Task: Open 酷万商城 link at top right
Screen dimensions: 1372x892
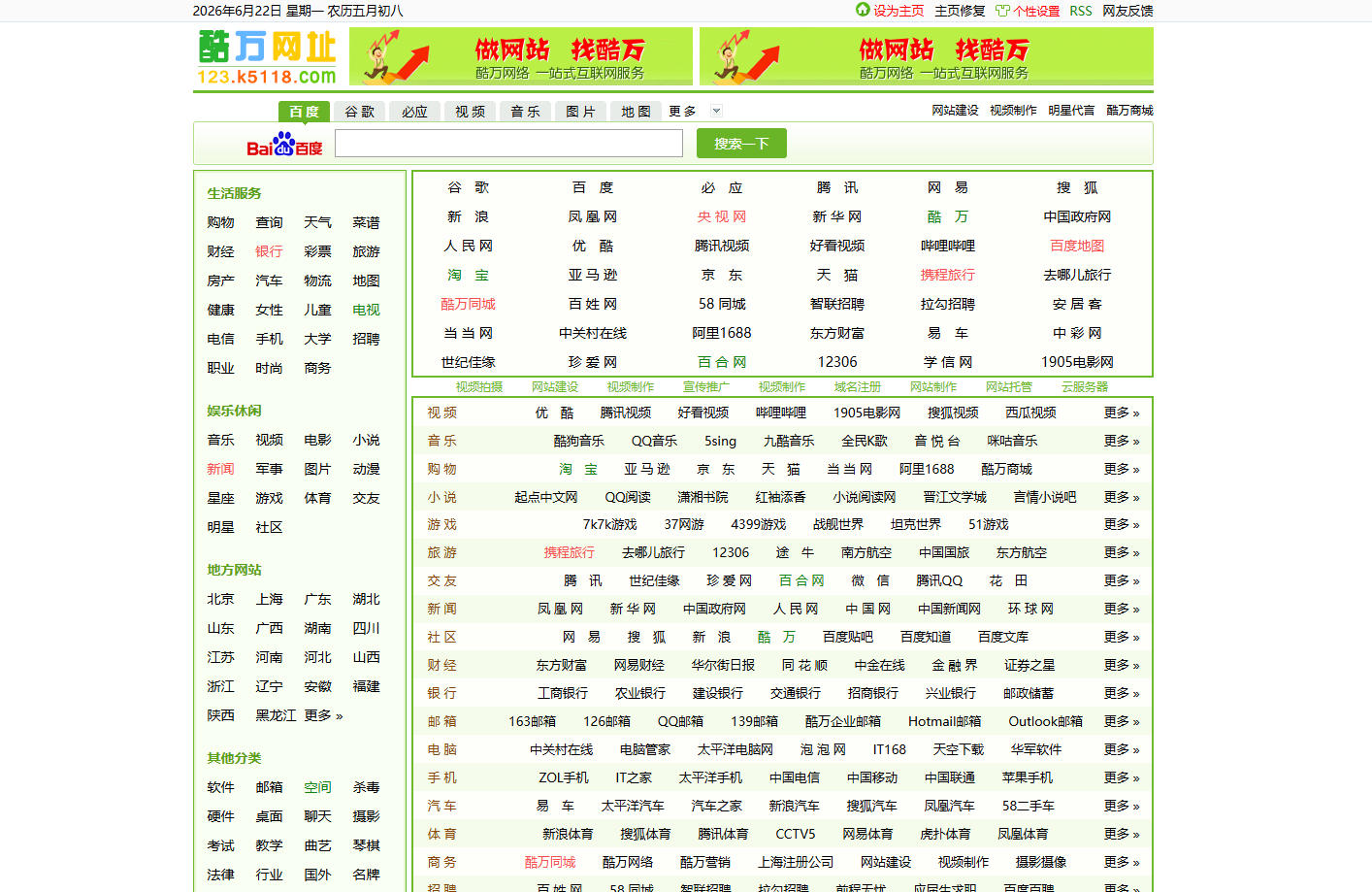Action: pos(1129,111)
